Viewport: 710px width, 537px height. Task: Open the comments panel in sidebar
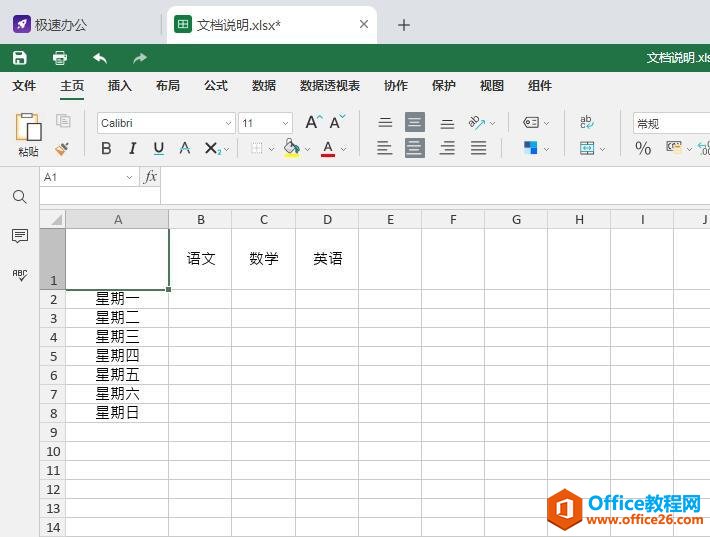pyautogui.click(x=19, y=236)
